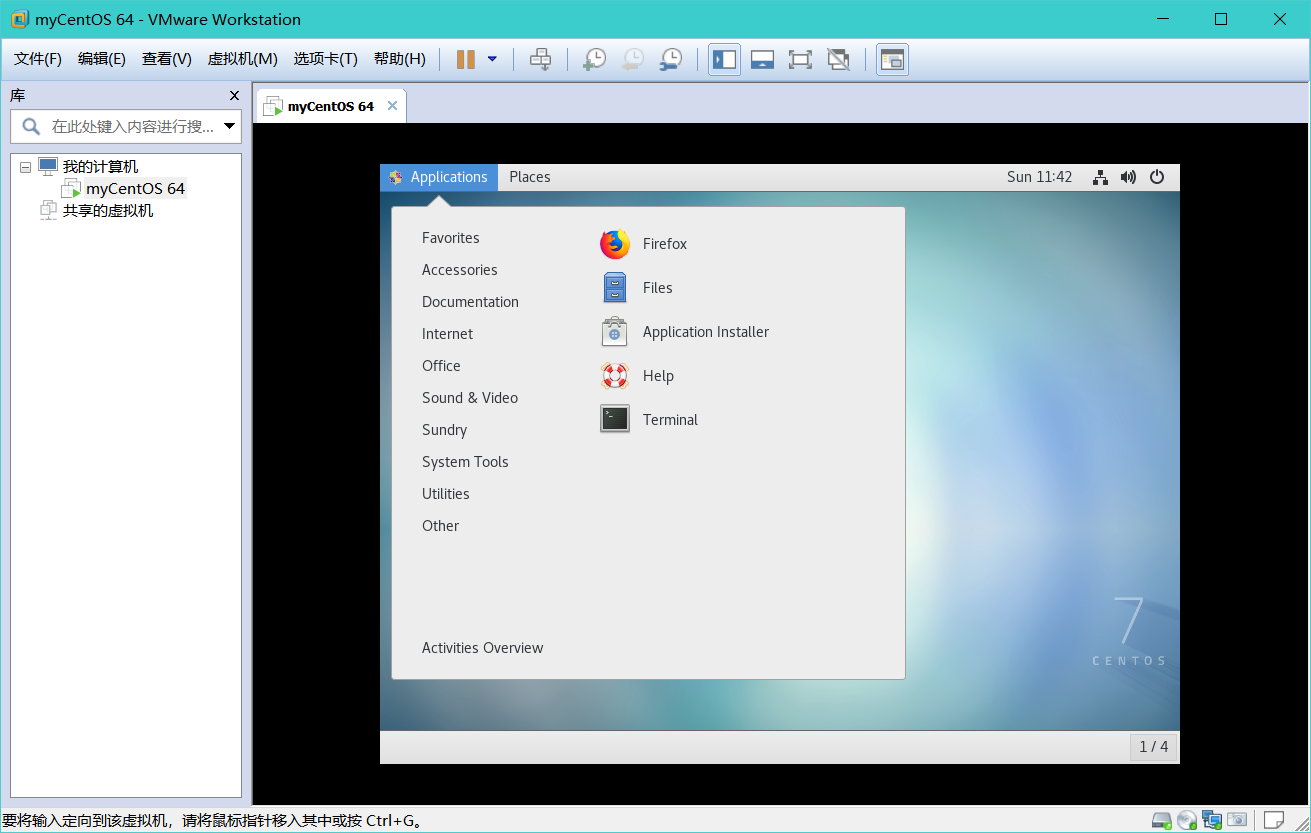
Task: Toggle the library sidebar view icon
Action: (x=724, y=59)
